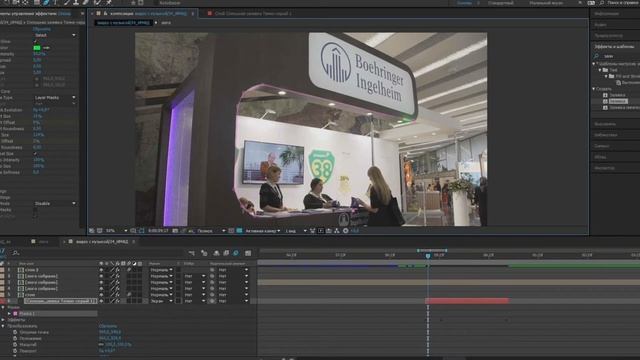Click the always-preview icon at viewer bar left
This screenshot has height=360, width=640.
click(92, 231)
